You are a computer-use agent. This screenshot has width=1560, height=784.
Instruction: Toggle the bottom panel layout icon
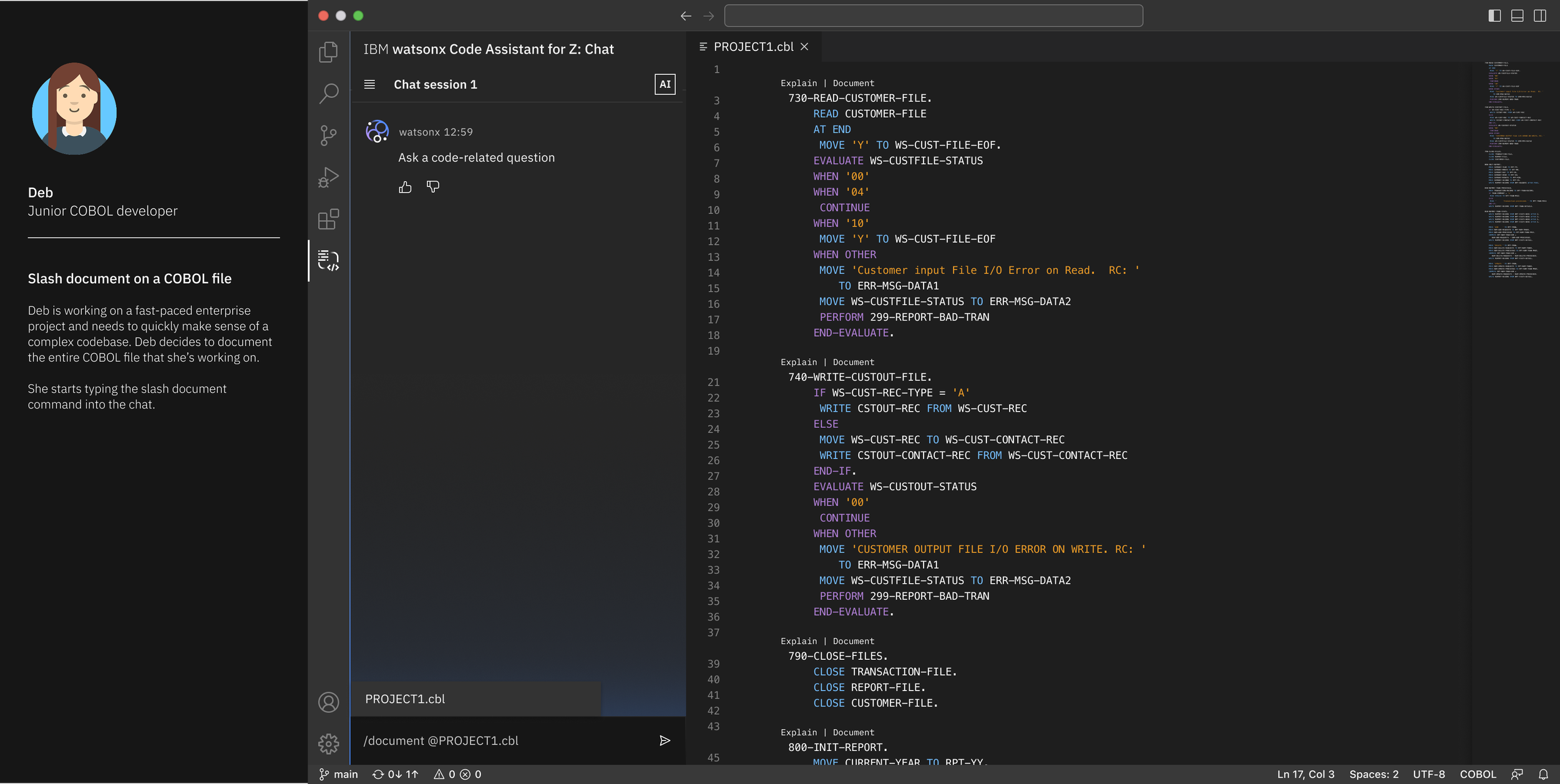coord(1517,16)
